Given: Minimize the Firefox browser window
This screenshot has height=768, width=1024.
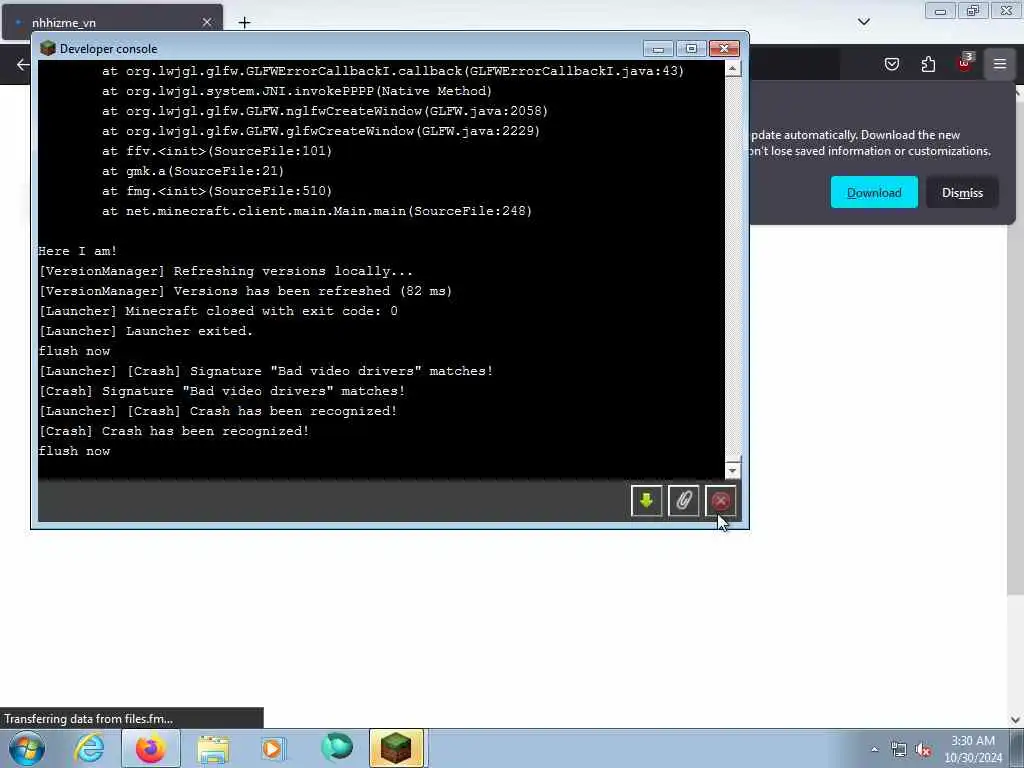Looking at the screenshot, I should (940, 11).
